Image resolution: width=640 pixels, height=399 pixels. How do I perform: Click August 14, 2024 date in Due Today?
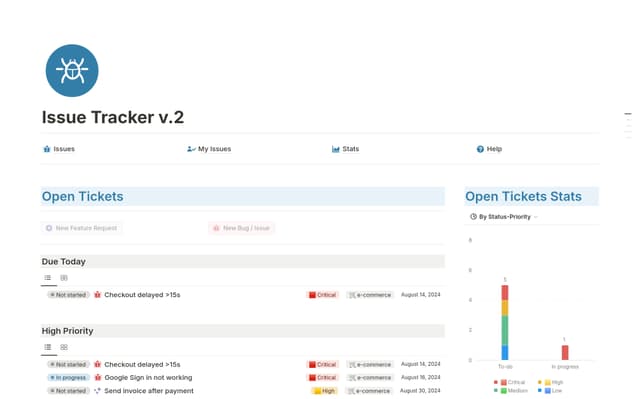(420, 295)
